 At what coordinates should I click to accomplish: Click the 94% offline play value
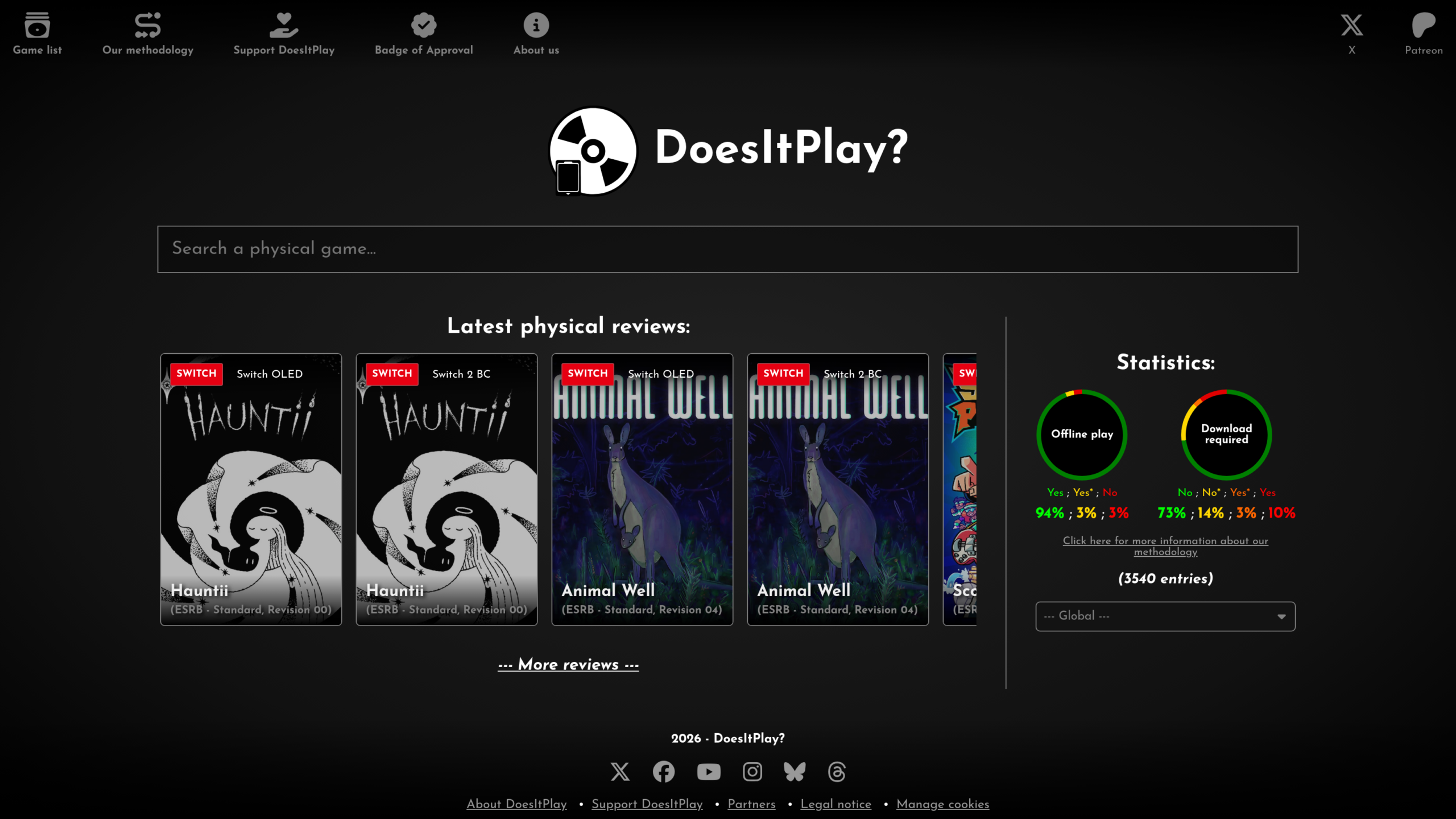1050,513
